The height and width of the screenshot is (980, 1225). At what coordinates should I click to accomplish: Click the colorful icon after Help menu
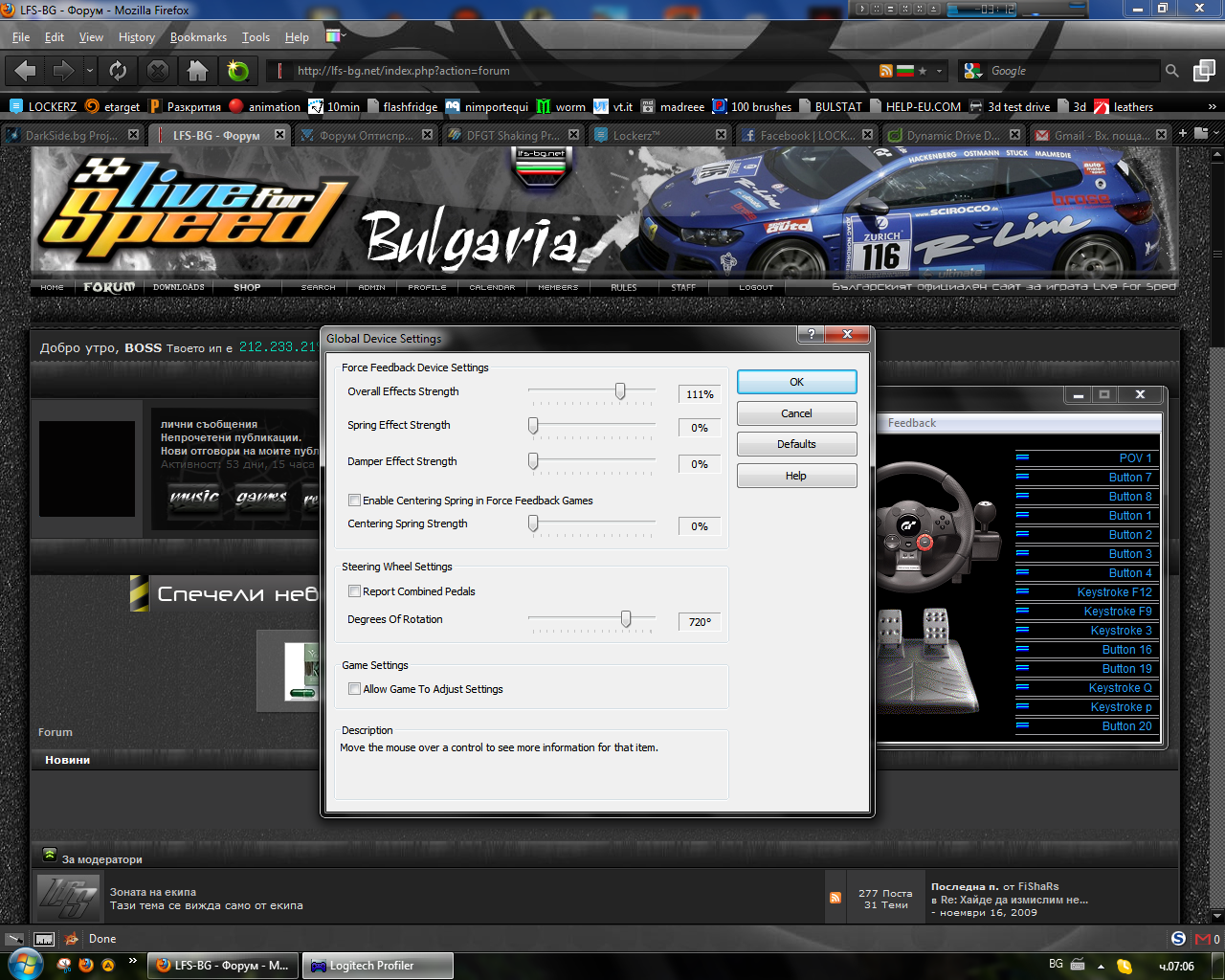point(333,36)
